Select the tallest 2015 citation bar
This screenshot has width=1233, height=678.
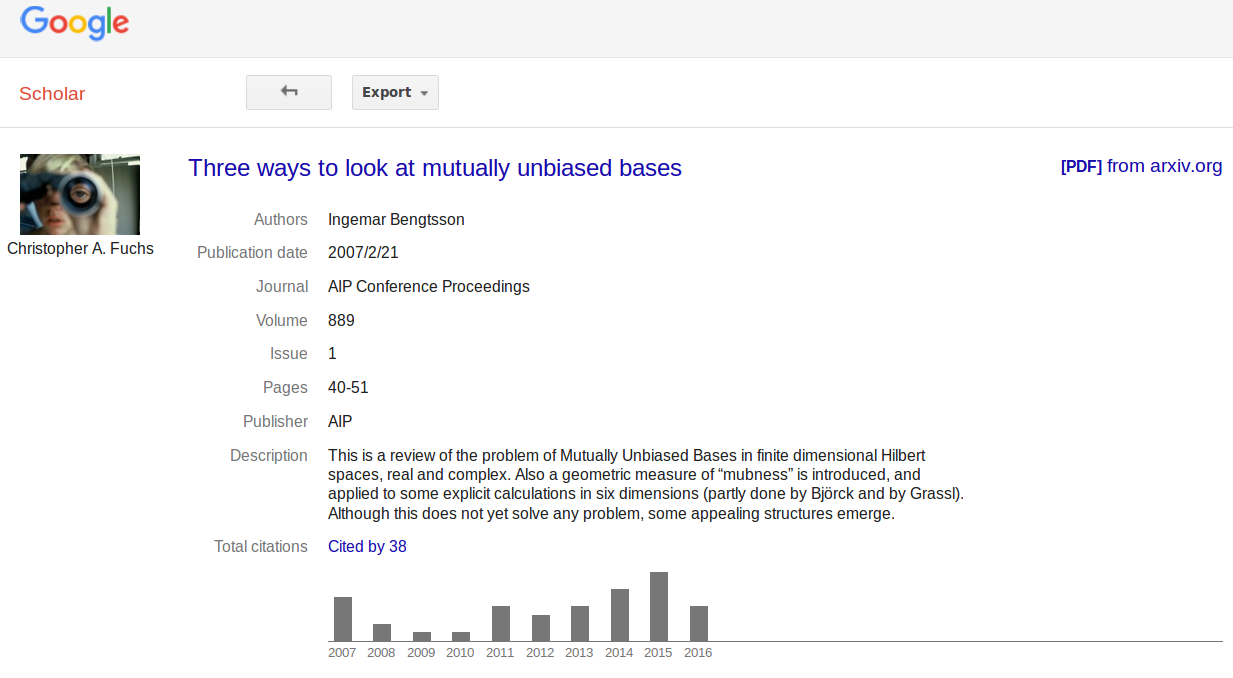pyautogui.click(x=659, y=606)
